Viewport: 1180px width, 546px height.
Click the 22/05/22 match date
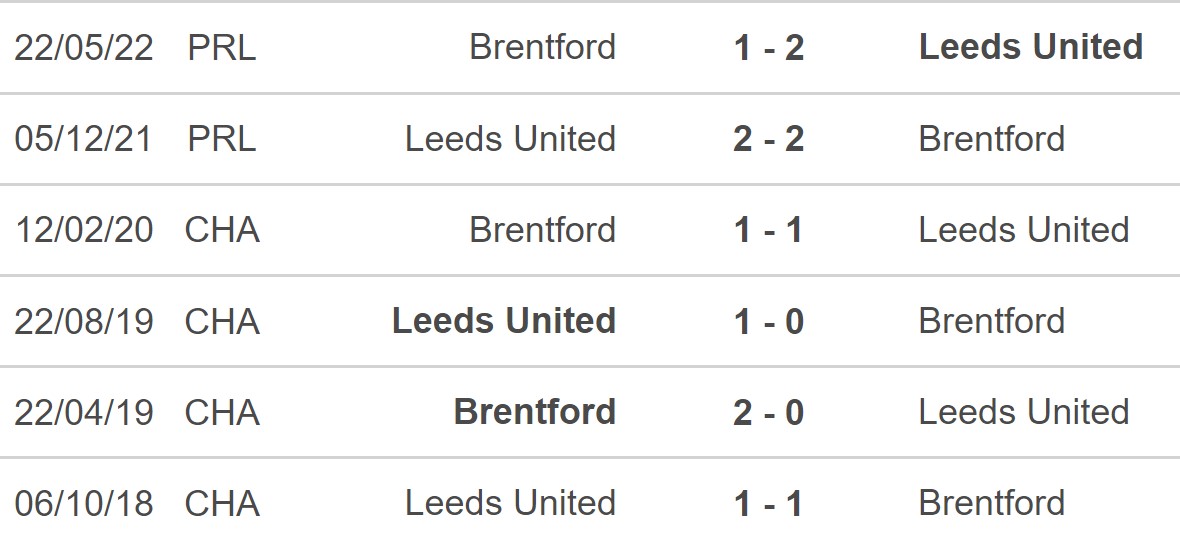84,48
